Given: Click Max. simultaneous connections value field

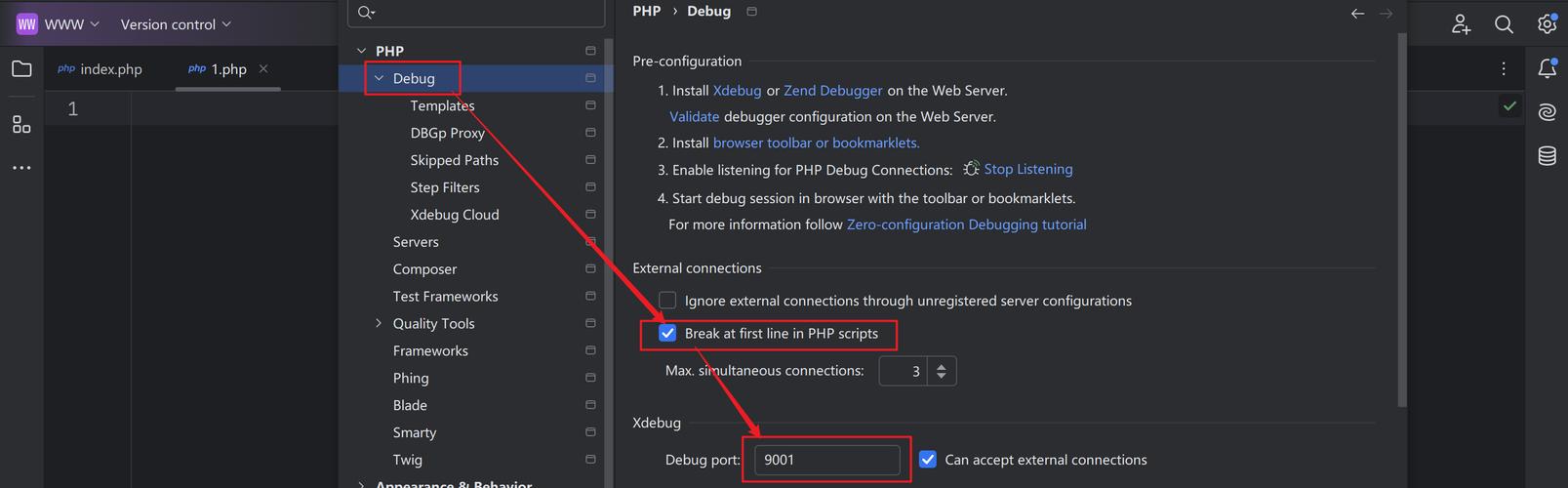Looking at the screenshot, I should [903, 371].
